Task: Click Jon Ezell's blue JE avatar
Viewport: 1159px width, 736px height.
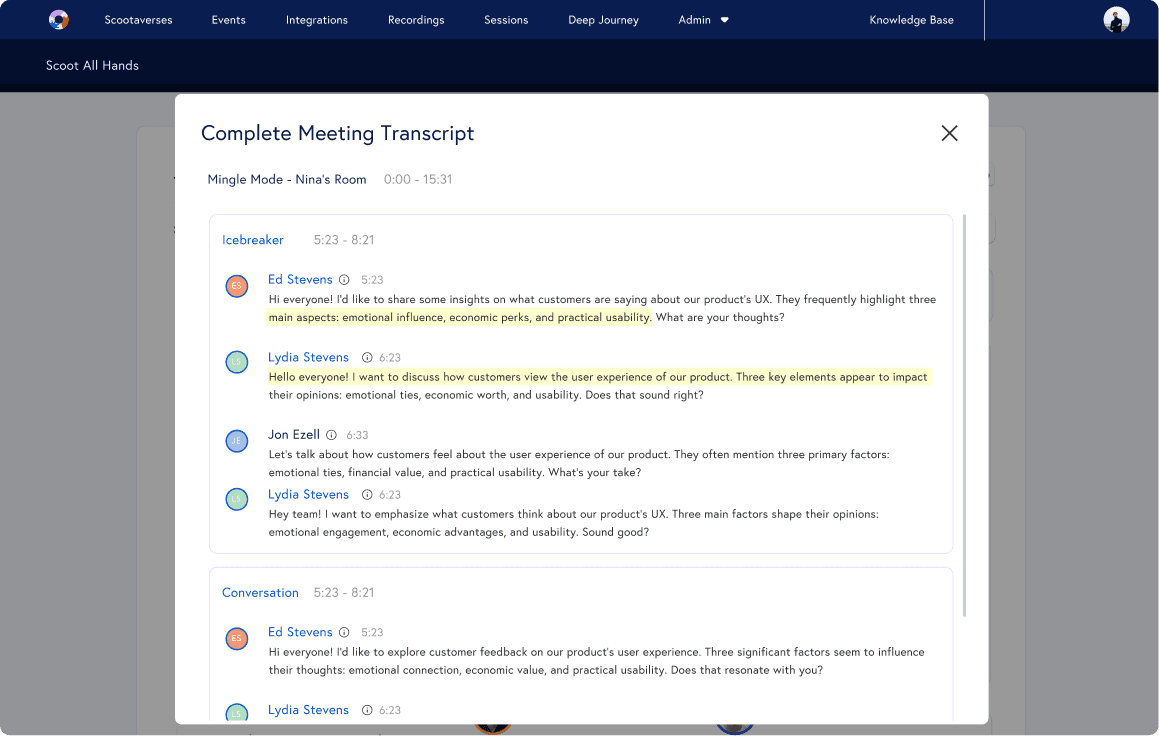Action: point(236,441)
